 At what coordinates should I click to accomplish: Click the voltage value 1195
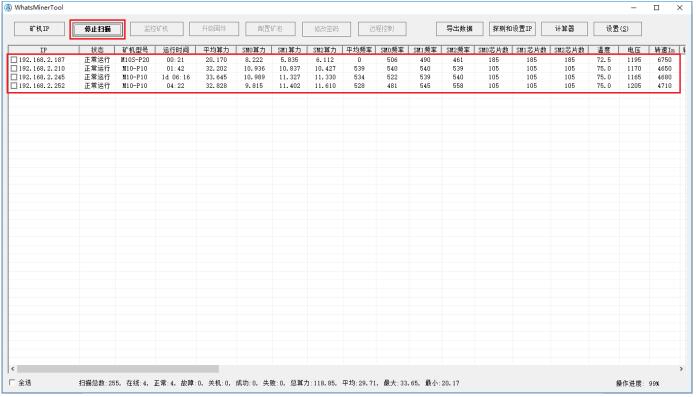point(634,60)
